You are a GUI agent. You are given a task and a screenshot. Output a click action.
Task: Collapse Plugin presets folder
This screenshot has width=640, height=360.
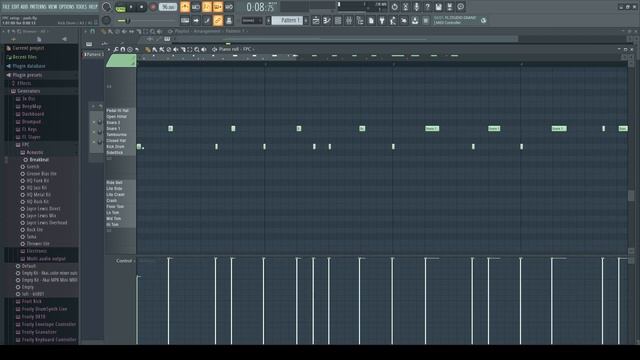(x=27, y=75)
